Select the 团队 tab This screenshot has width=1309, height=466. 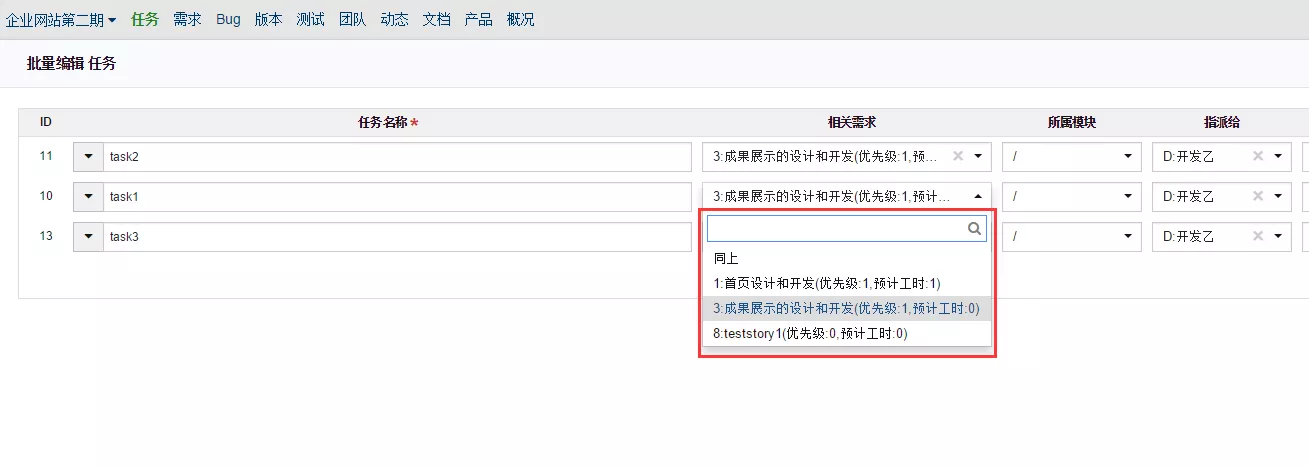click(x=352, y=19)
